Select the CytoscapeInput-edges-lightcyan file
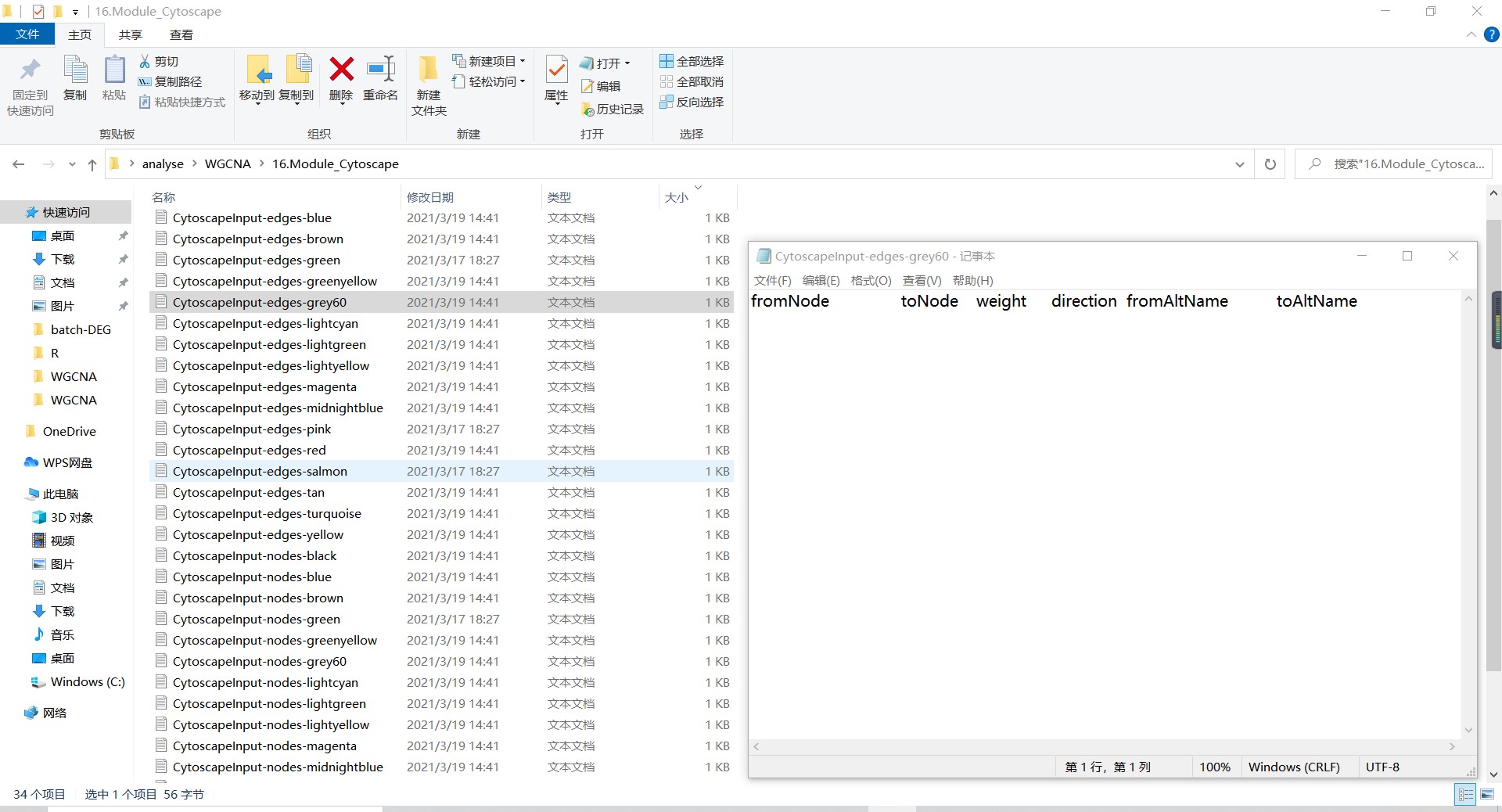This screenshot has width=1502, height=812. [x=441, y=323]
